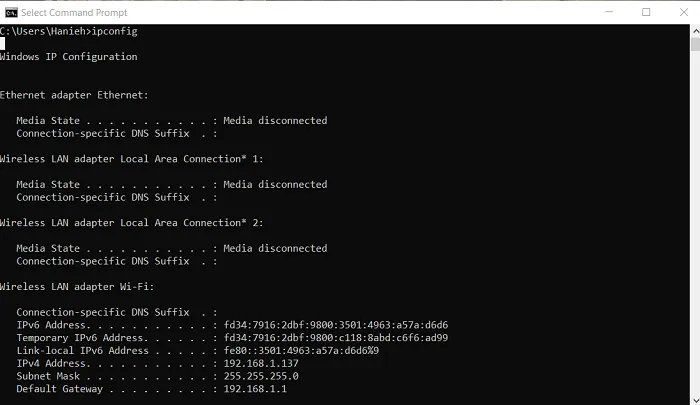Click the text cursor block below prompt
The height and width of the screenshot is (405, 700).
pyautogui.click(x=2, y=44)
